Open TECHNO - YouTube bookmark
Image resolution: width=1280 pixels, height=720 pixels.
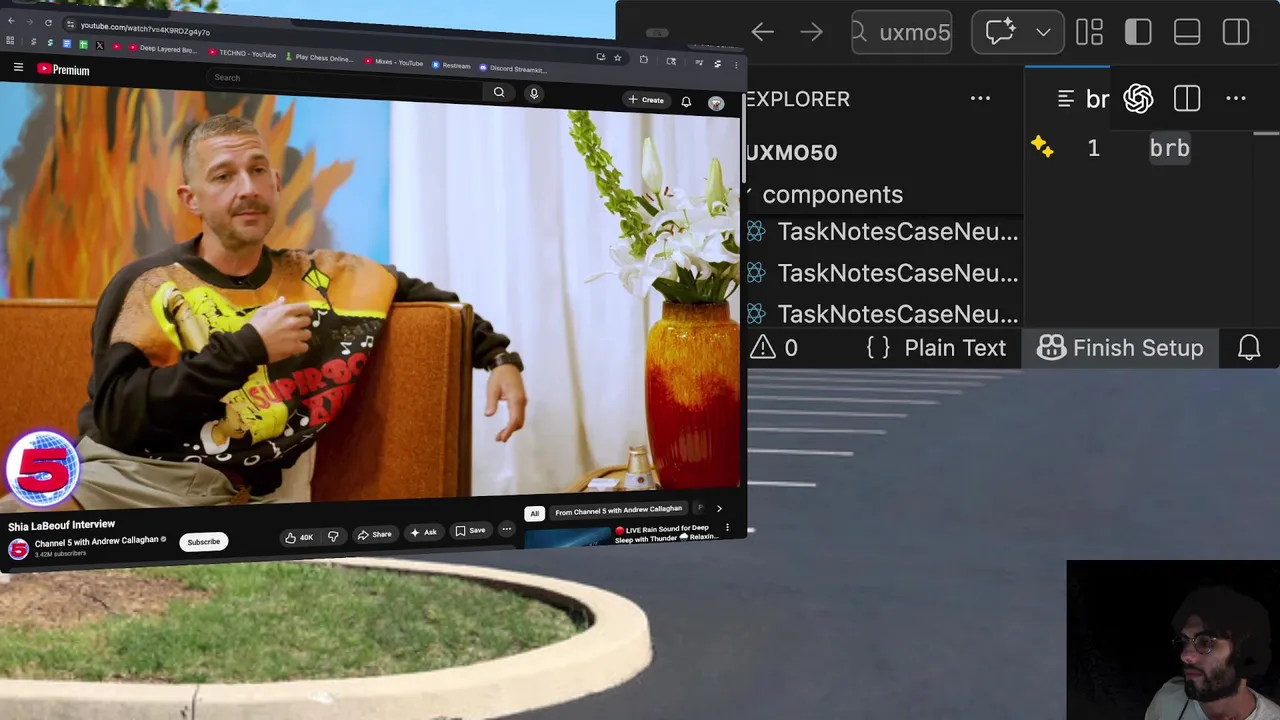tap(243, 53)
